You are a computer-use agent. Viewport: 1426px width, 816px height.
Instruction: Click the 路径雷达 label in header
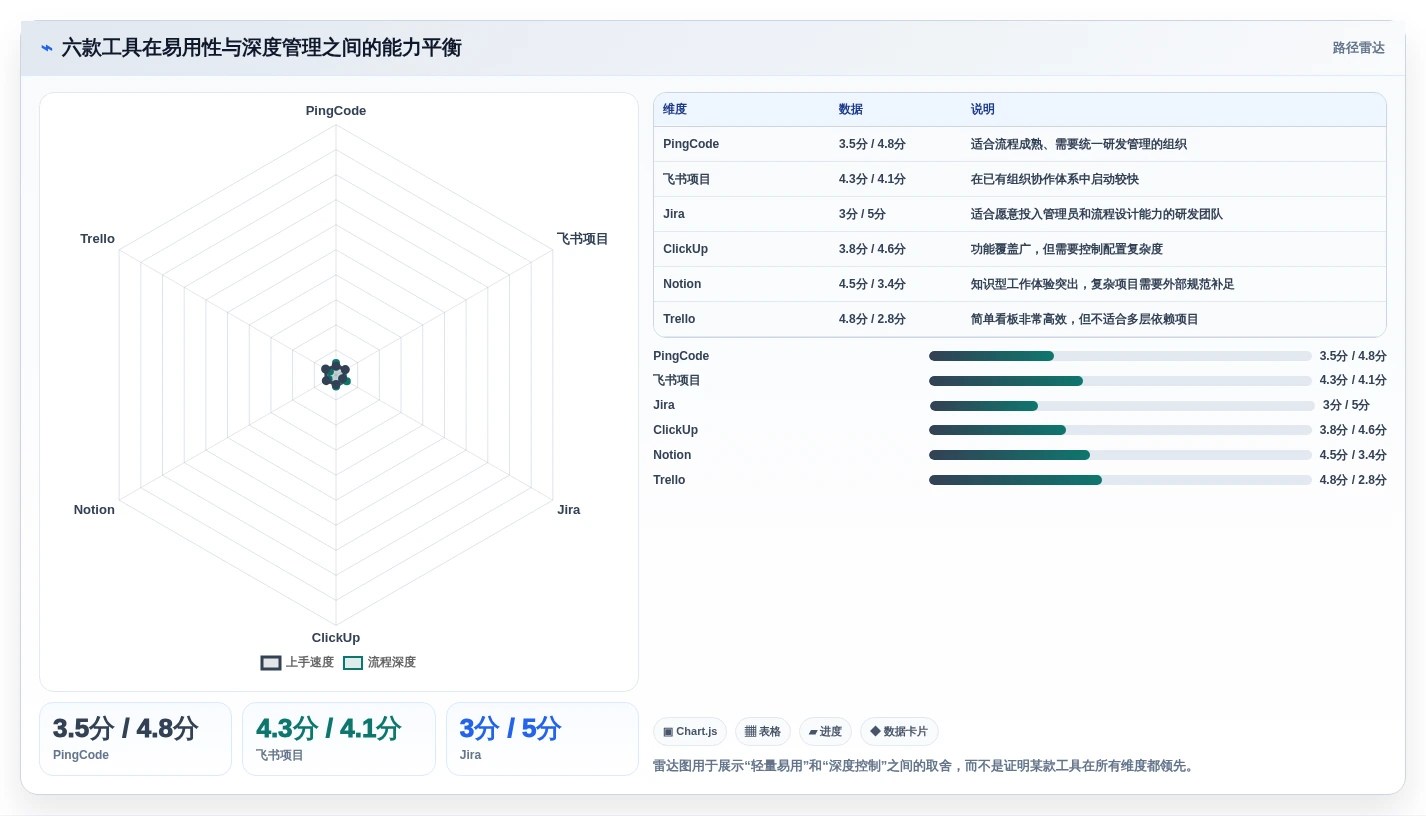point(1358,48)
